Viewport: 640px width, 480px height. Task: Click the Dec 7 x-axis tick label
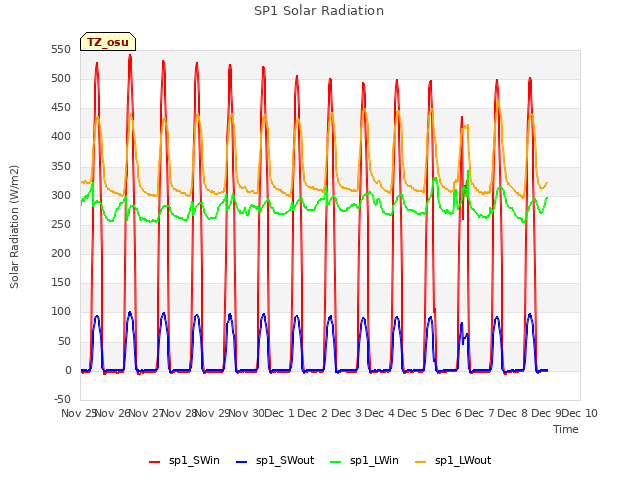point(479,413)
